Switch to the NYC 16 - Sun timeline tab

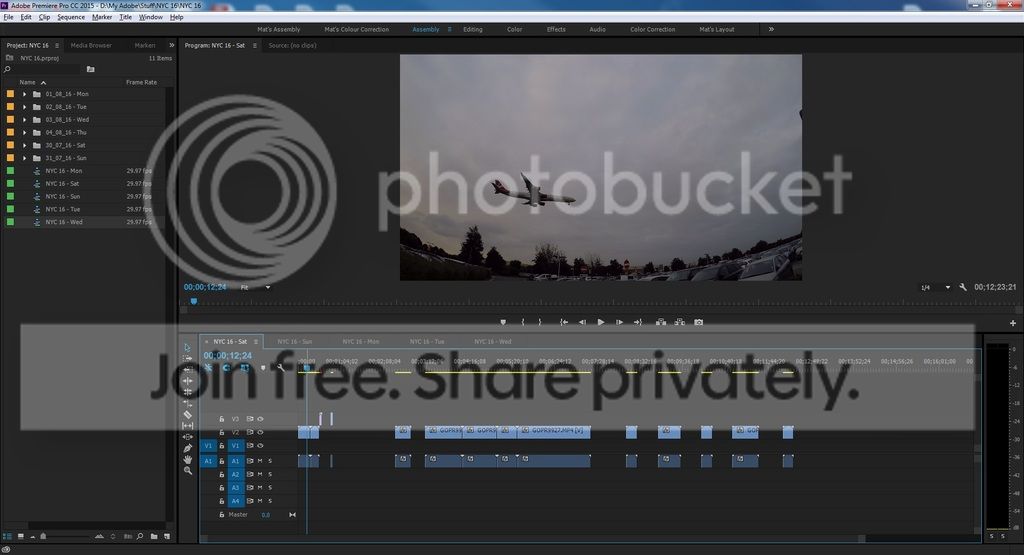[294, 341]
